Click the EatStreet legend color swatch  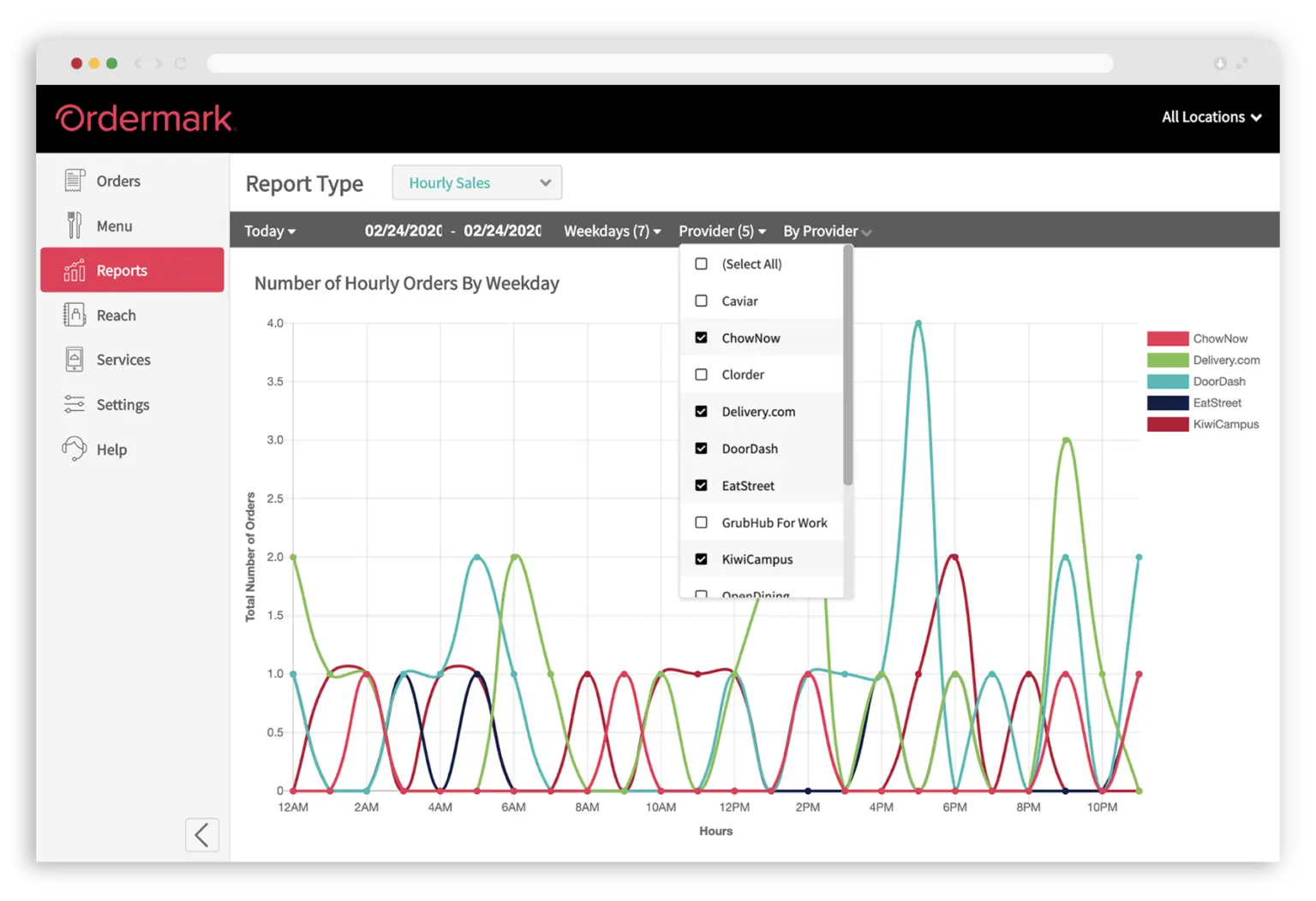pos(1168,403)
